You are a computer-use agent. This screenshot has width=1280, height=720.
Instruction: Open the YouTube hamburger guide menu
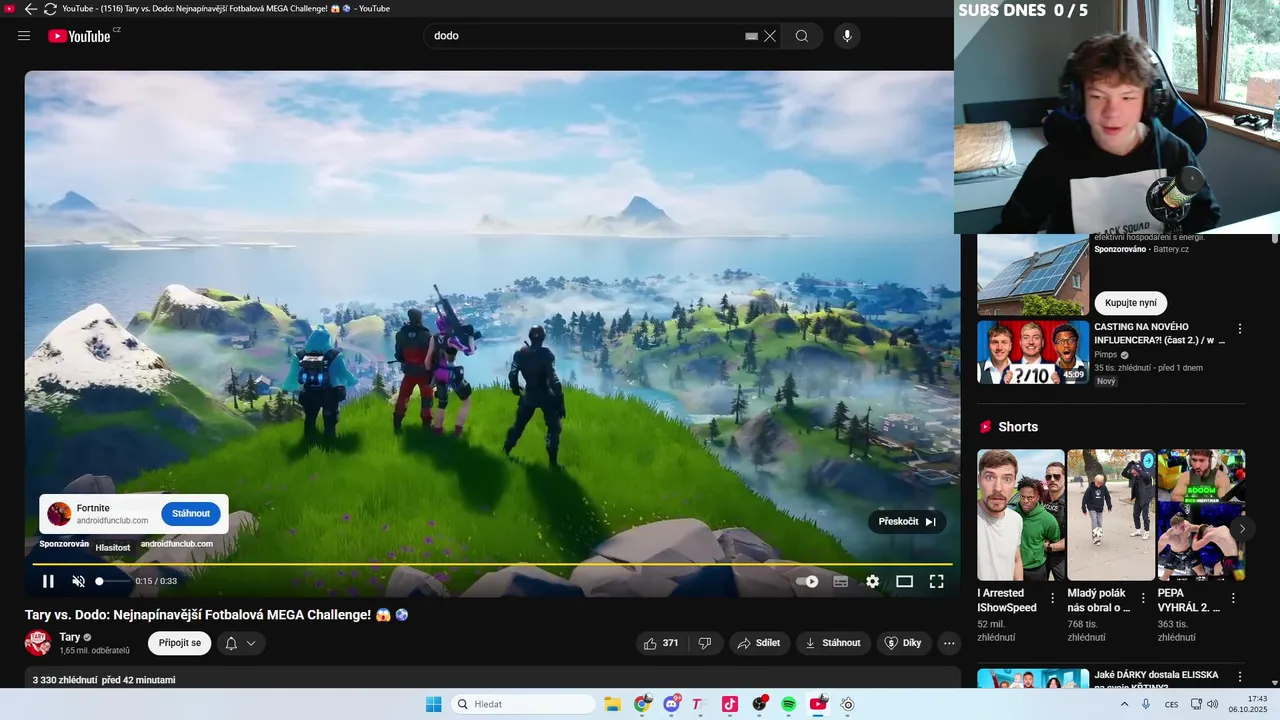click(x=24, y=36)
